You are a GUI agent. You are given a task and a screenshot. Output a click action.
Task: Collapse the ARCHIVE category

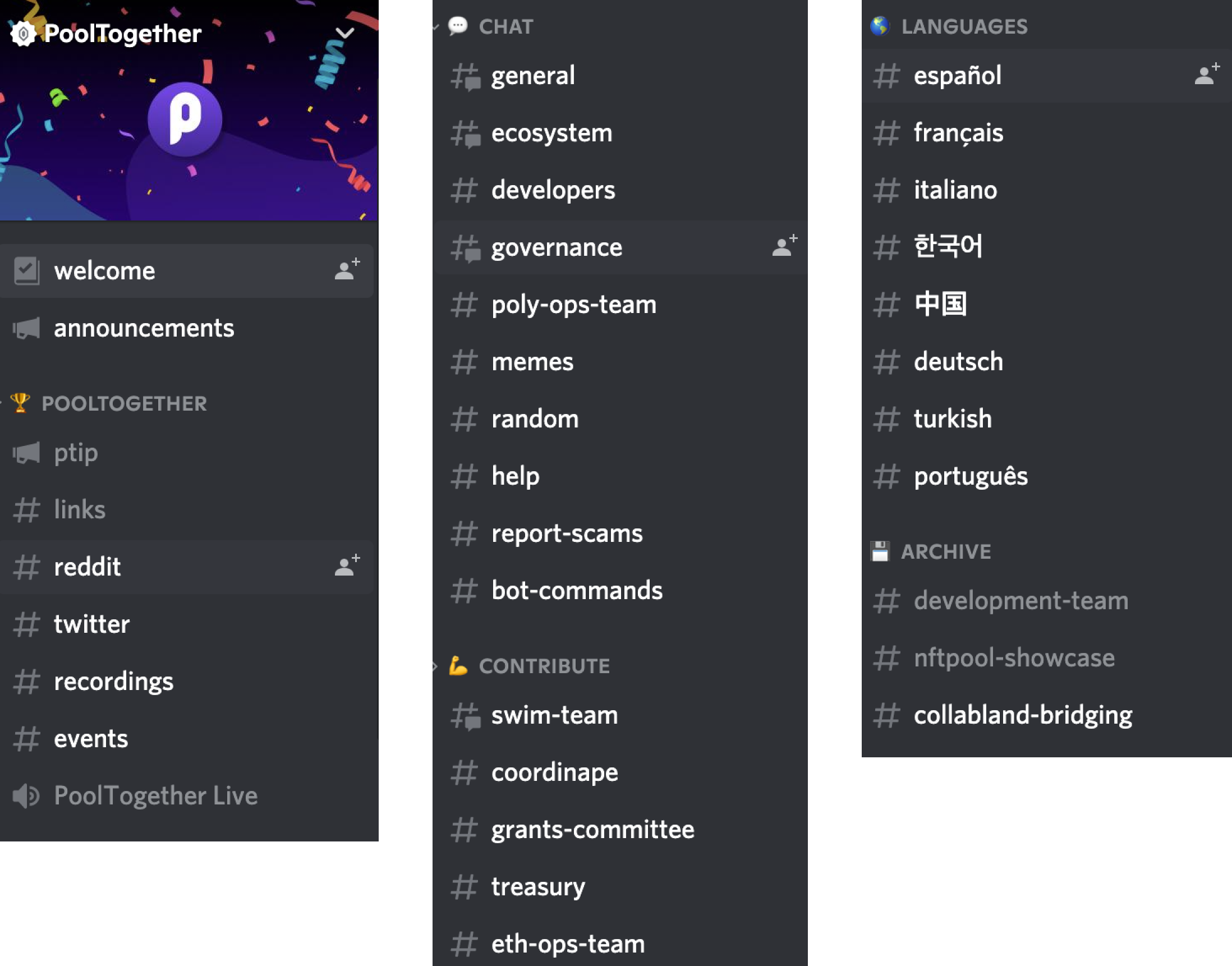946,551
